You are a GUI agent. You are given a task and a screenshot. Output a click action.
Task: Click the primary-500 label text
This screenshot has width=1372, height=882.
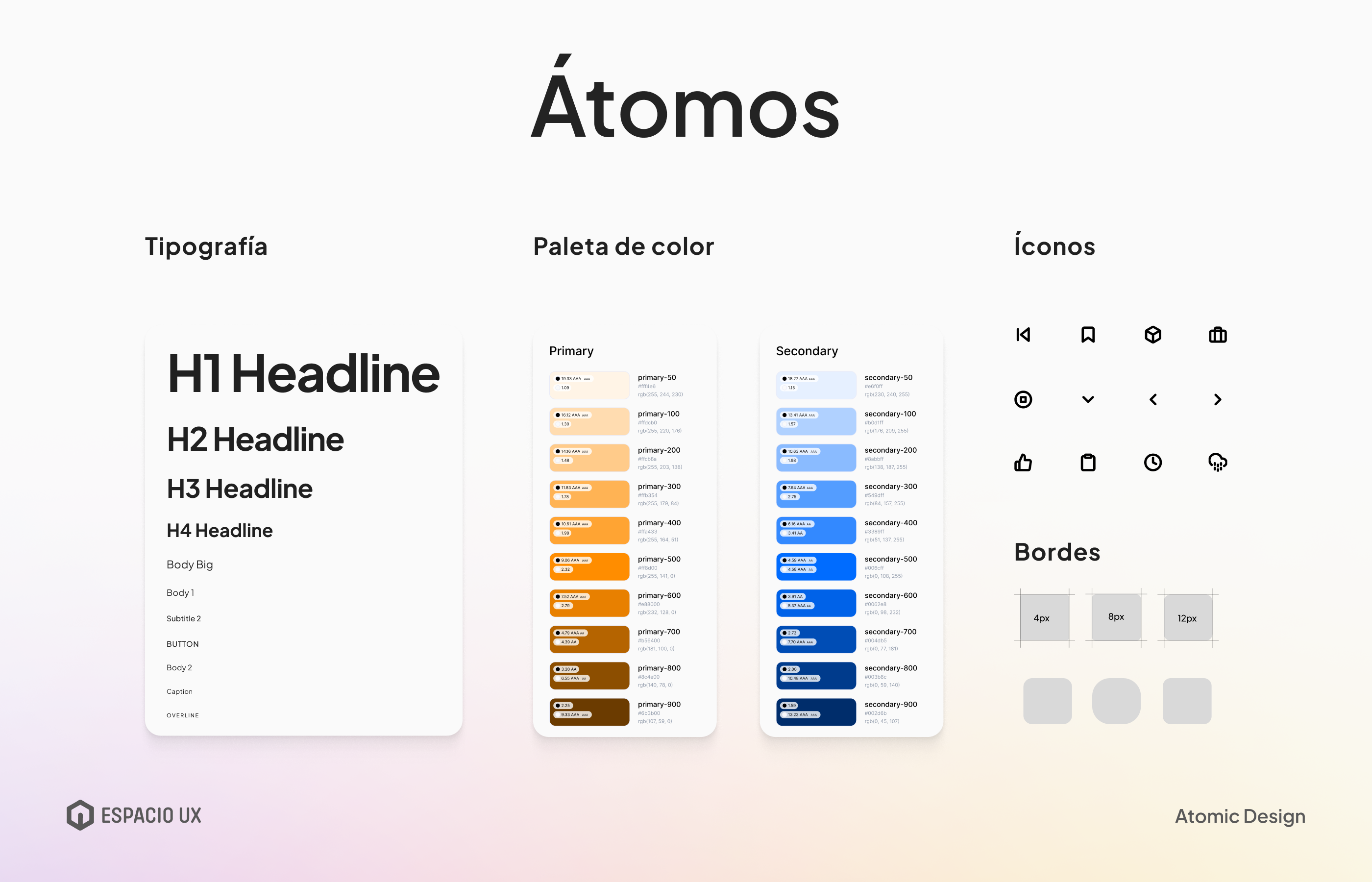coord(659,559)
